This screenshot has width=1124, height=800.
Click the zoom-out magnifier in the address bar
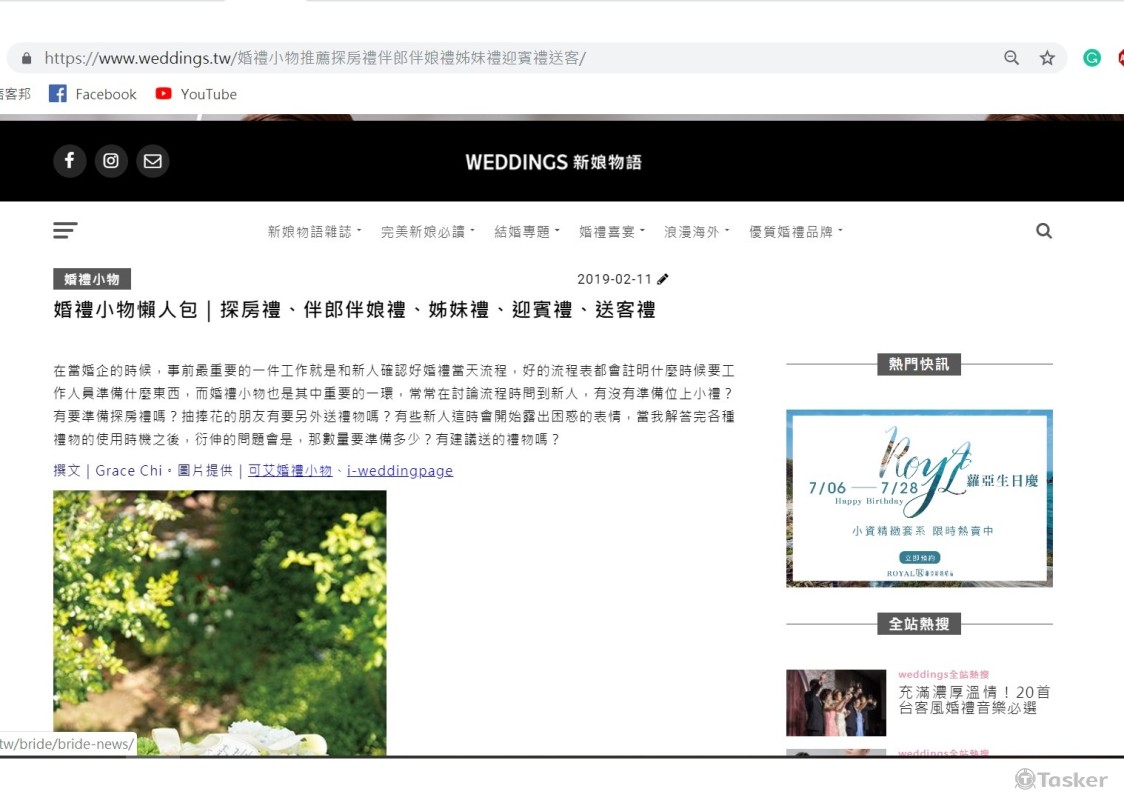[1011, 58]
